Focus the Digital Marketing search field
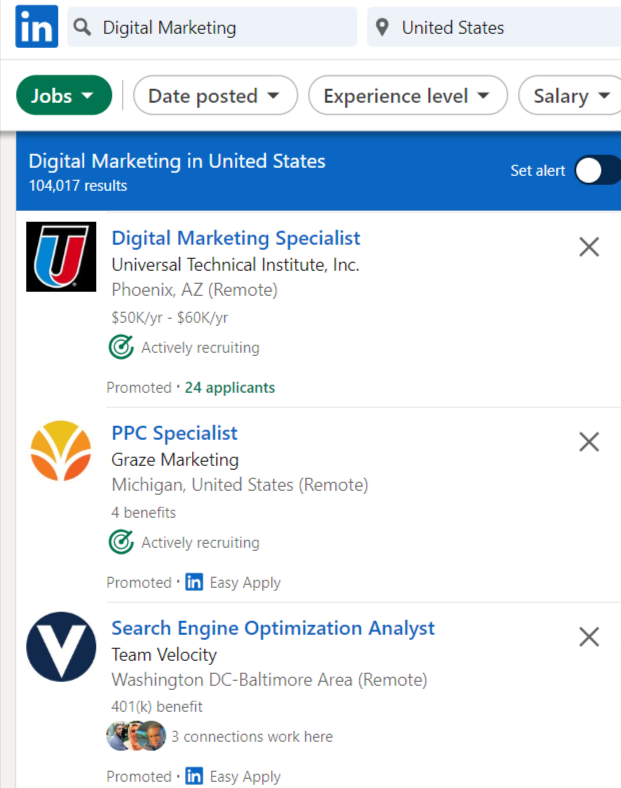 click(212, 27)
